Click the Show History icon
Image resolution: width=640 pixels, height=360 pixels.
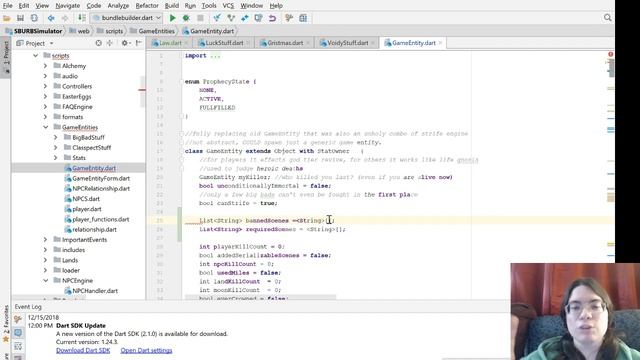click(258, 18)
